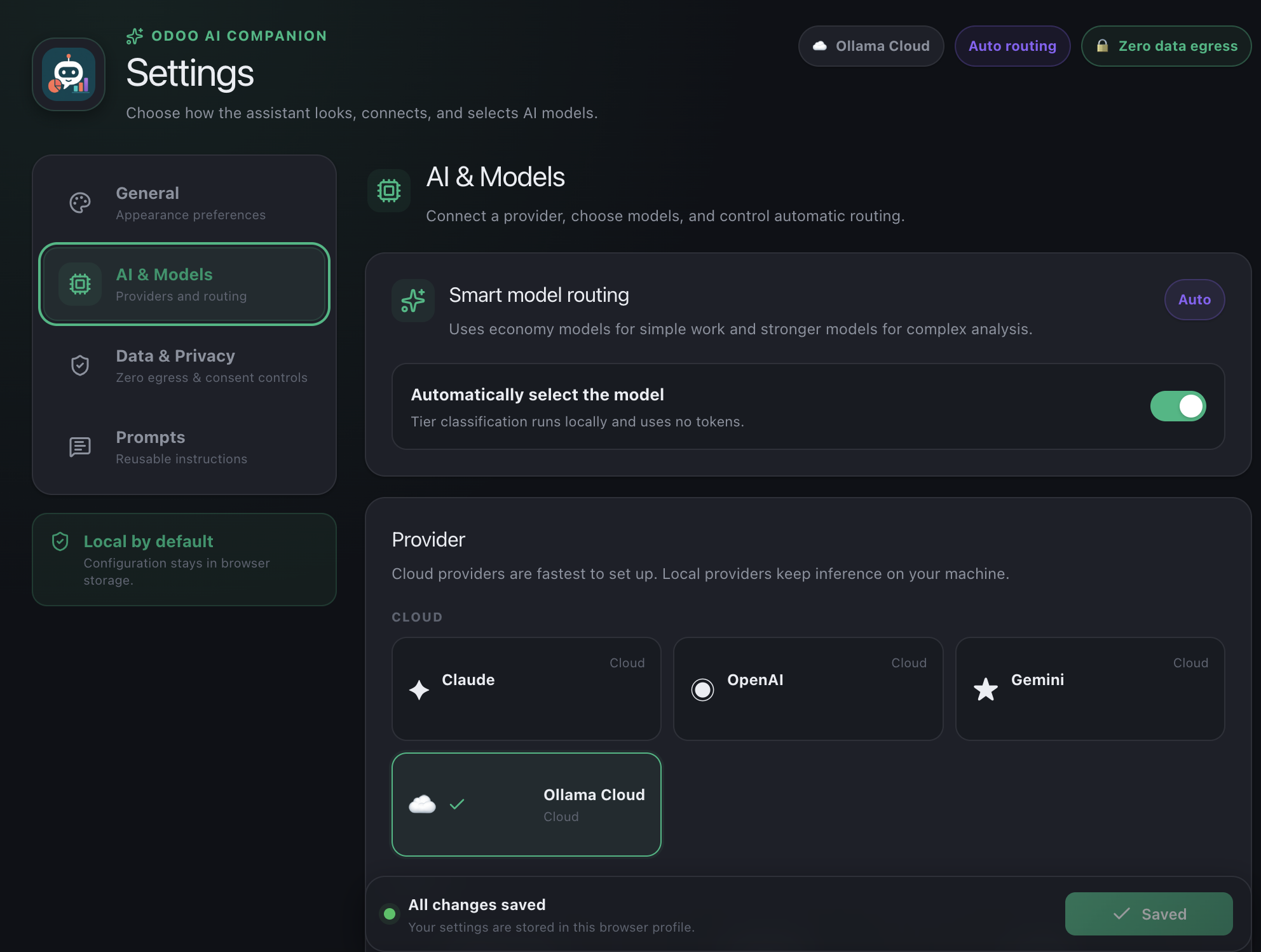Click the 'All changes saved' status text
Screen dimensions: 1261x952
(477, 904)
